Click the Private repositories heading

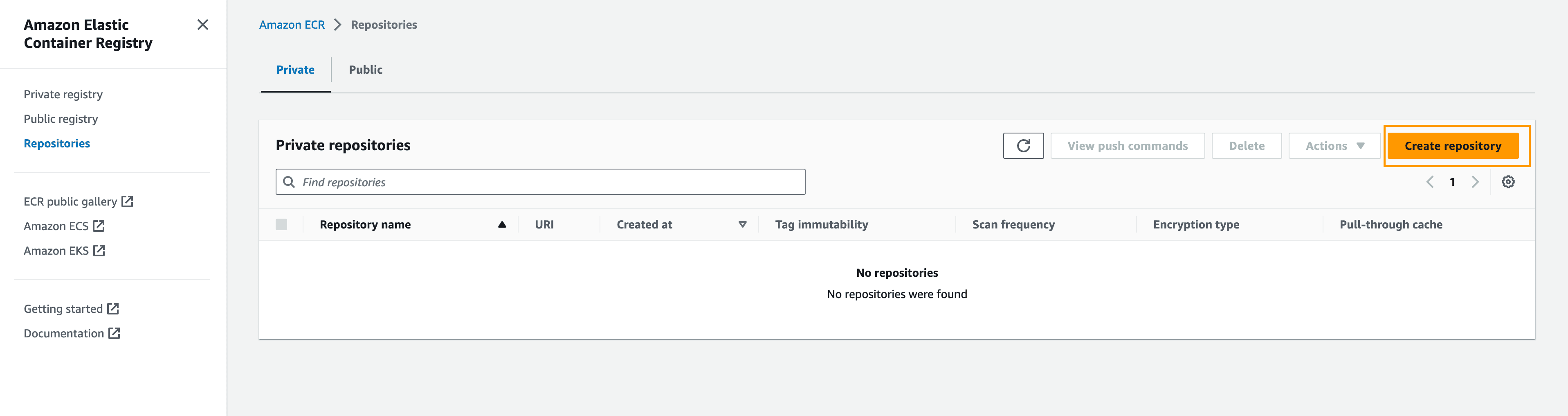tap(343, 146)
